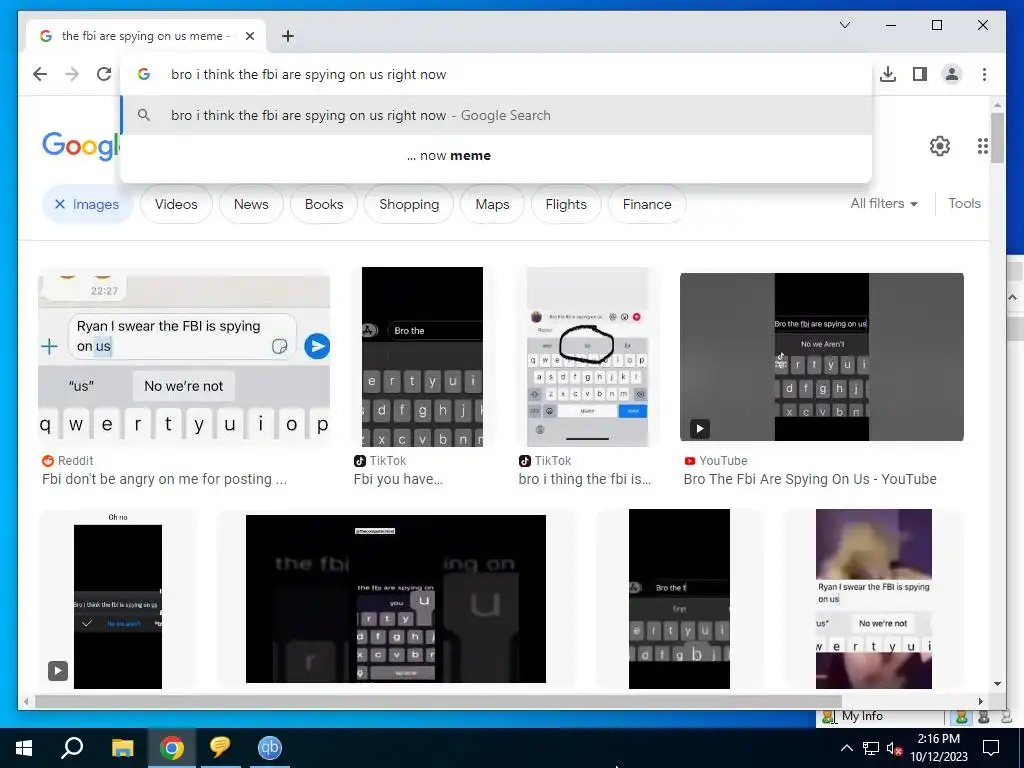Click the horizontal page scrollbar thumb
Screen dimensions: 1024x768
(x=438, y=701)
